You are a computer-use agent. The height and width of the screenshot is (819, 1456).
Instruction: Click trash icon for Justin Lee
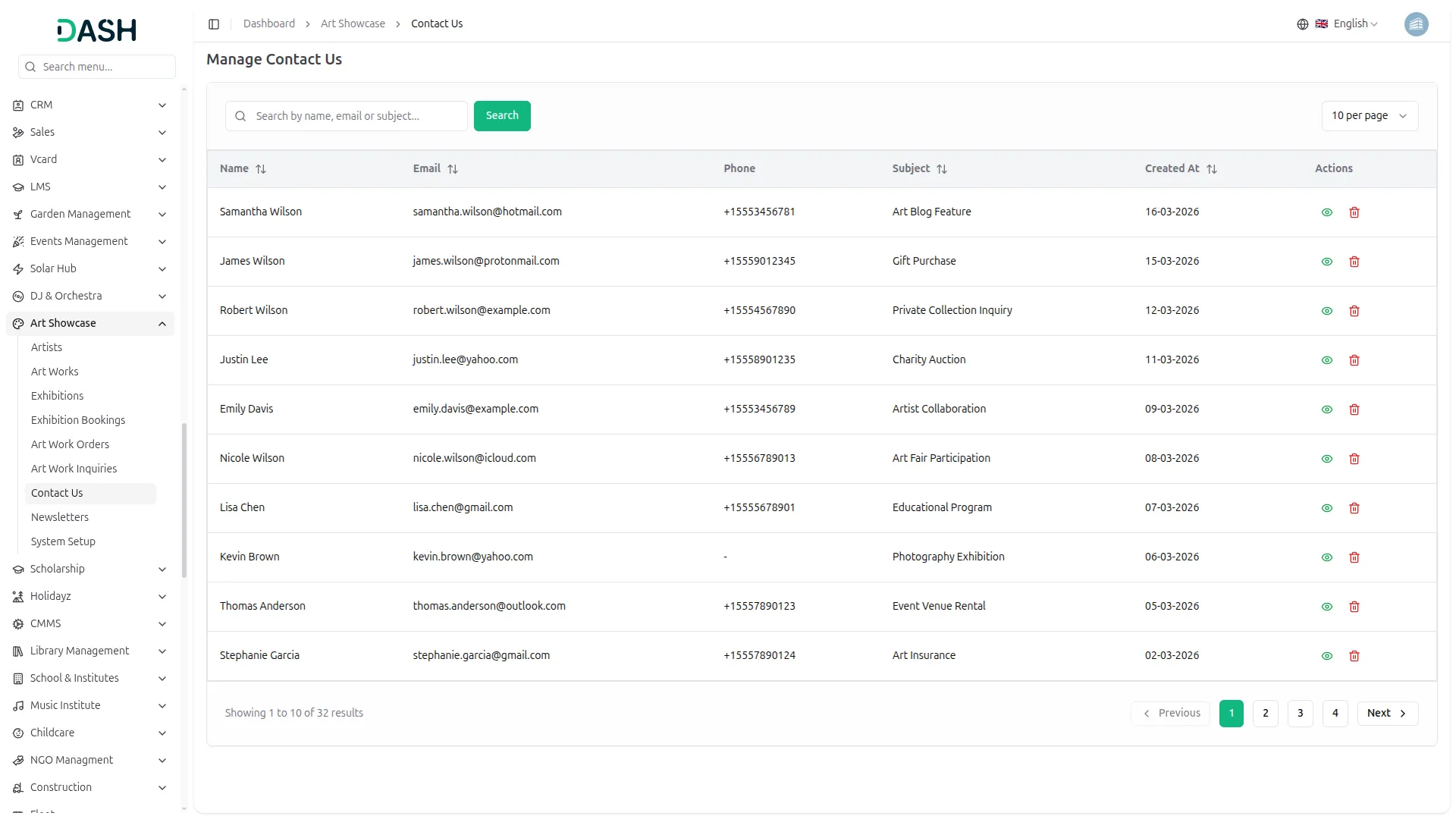[1354, 360]
